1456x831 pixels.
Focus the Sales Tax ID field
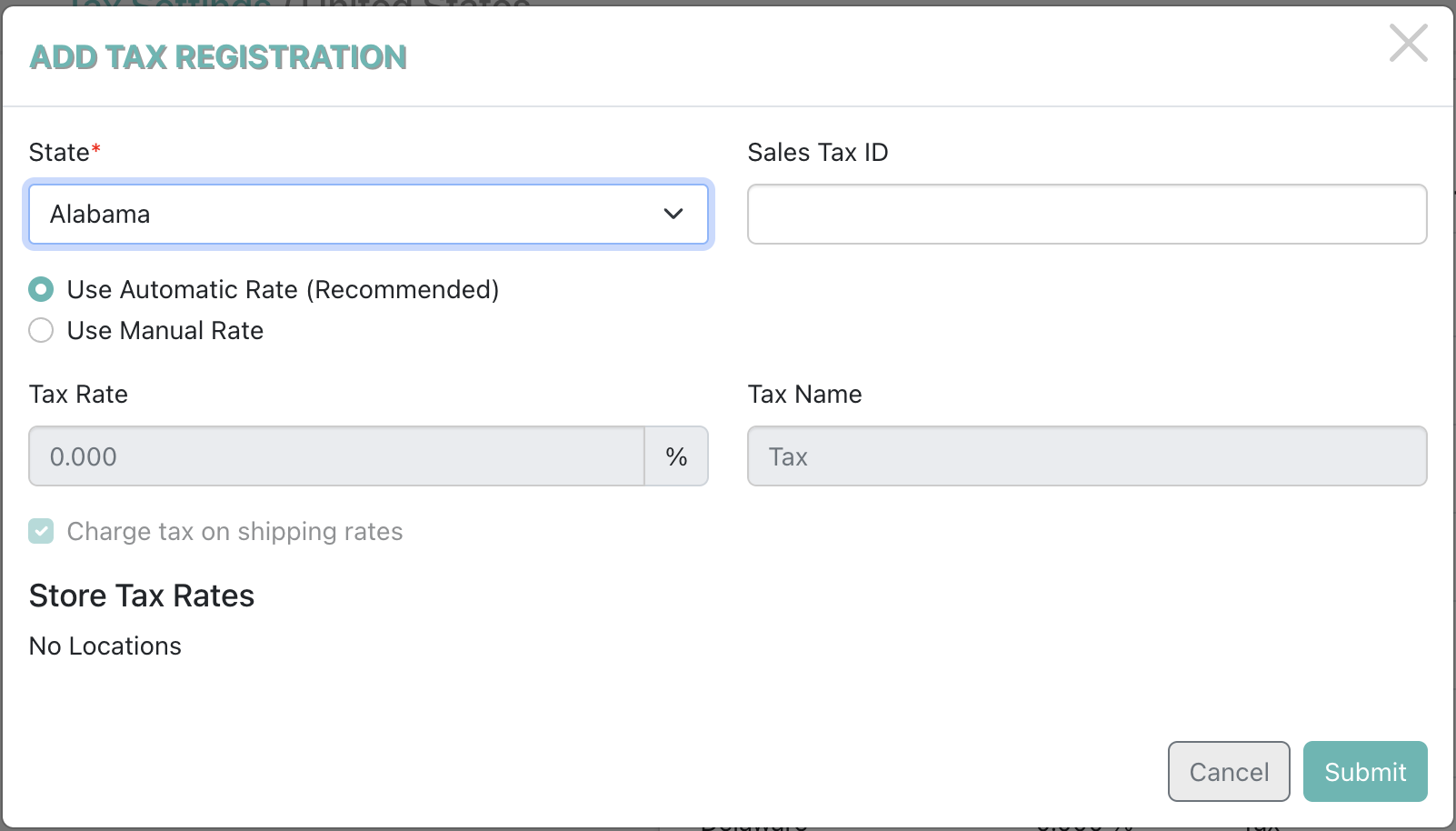[1087, 215]
